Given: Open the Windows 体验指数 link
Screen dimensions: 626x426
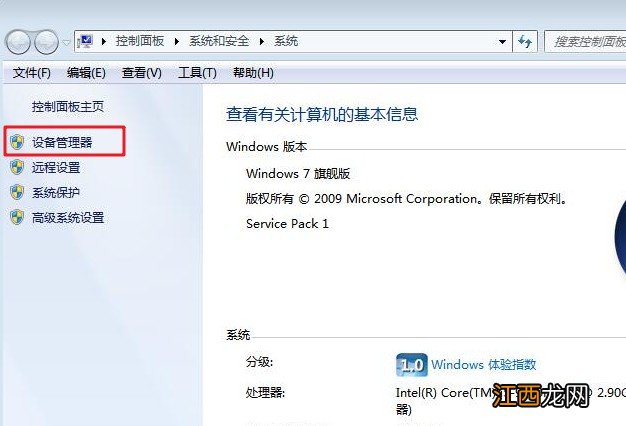Looking at the screenshot, I should tap(483, 365).
